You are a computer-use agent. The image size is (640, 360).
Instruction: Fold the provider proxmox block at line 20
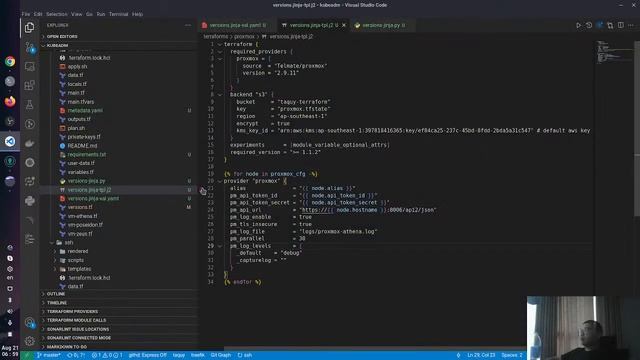(x=220, y=181)
